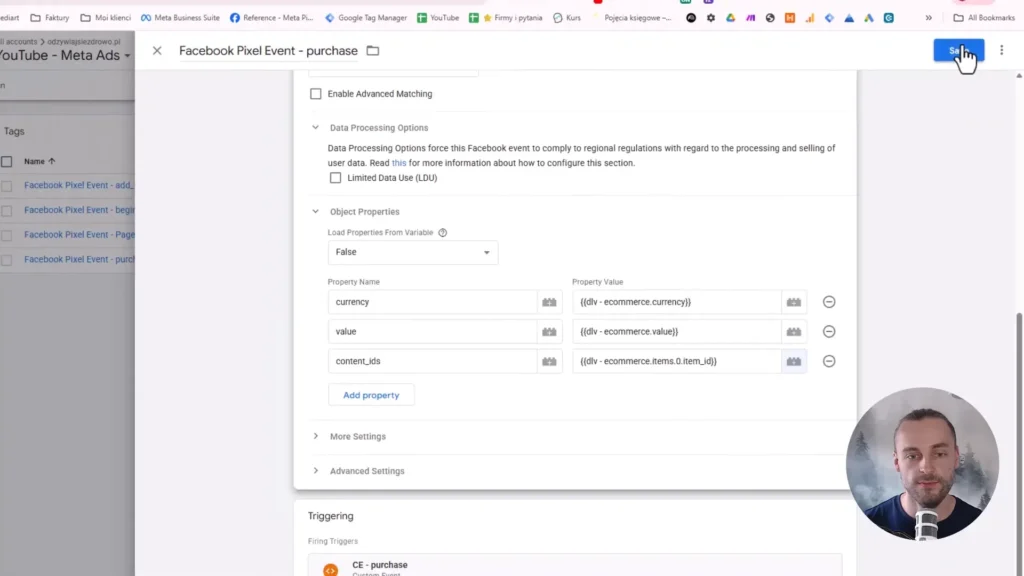Toggle the select-all checkbox in Tags header
The height and width of the screenshot is (576, 1024).
coord(7,161)
